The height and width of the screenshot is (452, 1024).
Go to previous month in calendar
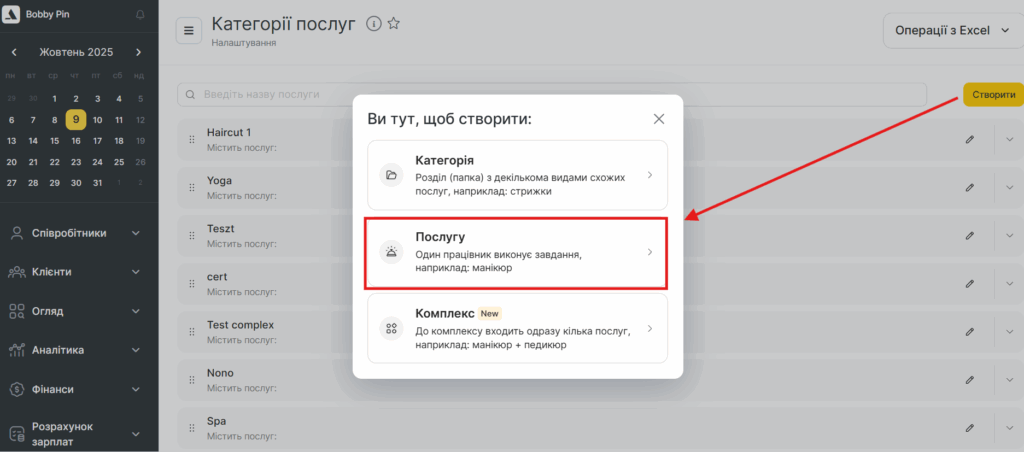(14, 52)
